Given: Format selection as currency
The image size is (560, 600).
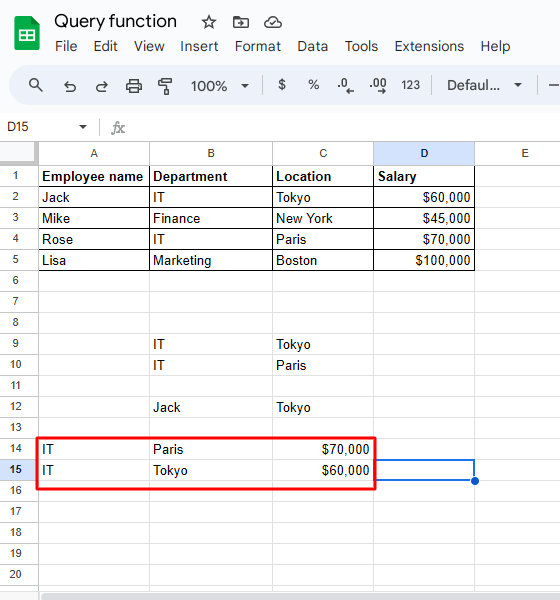Looking at the screenshot, I should (x=282, y=85).
